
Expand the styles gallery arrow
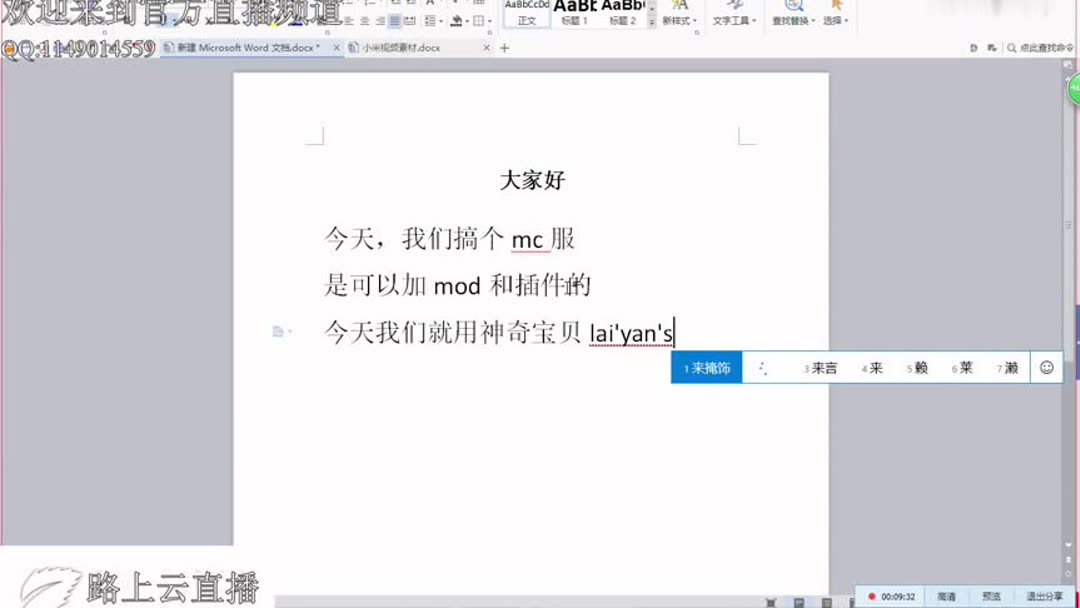(x=652, y=22)
